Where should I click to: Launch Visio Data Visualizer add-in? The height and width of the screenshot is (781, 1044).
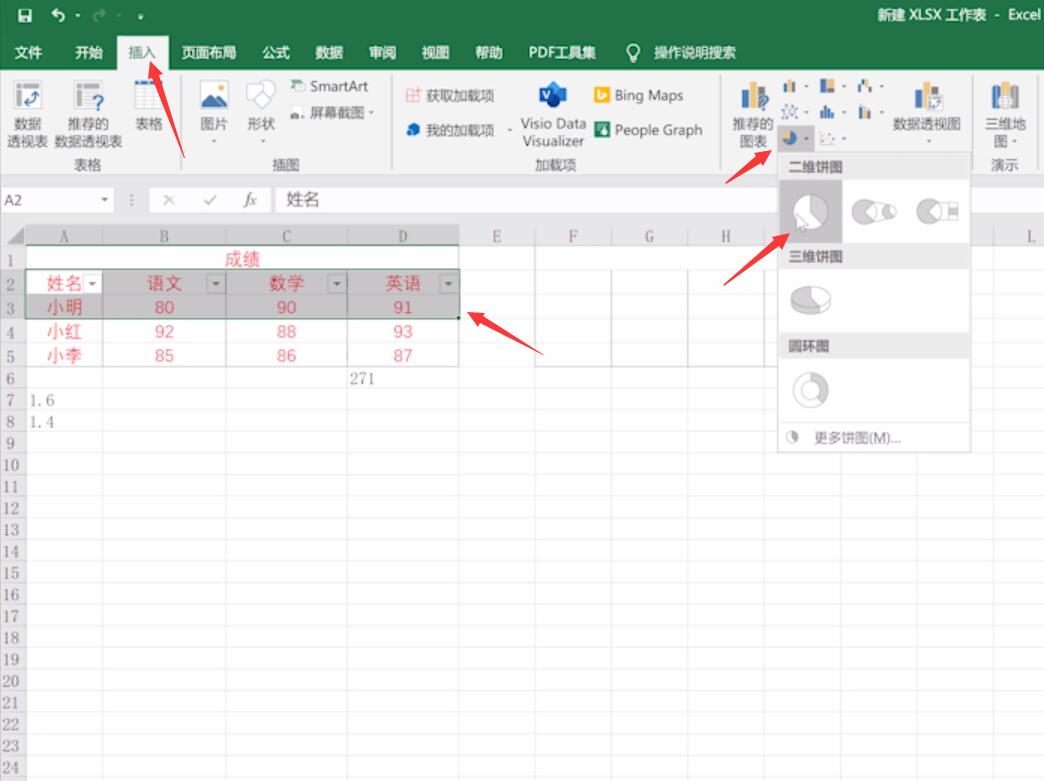coord(553,113)
